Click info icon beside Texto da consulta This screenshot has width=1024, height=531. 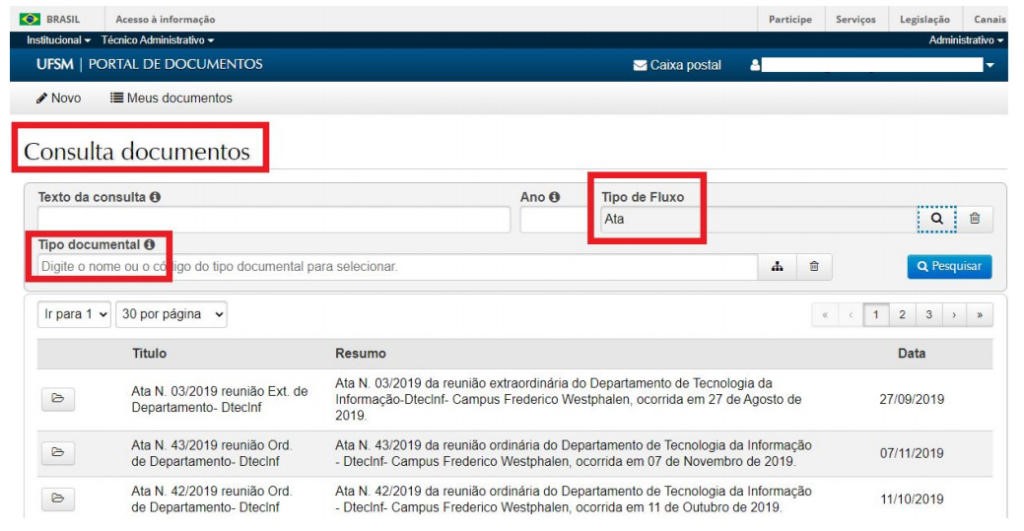coord(155,198)
